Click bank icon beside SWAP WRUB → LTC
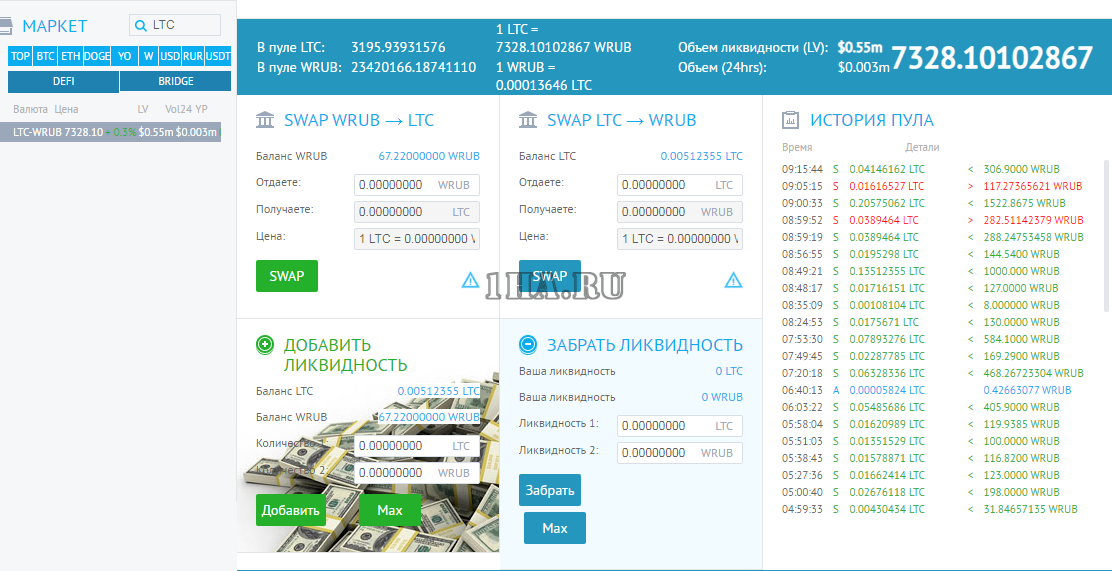The image size is (1112, 571). pyautogui.click(x=266, y=120)
